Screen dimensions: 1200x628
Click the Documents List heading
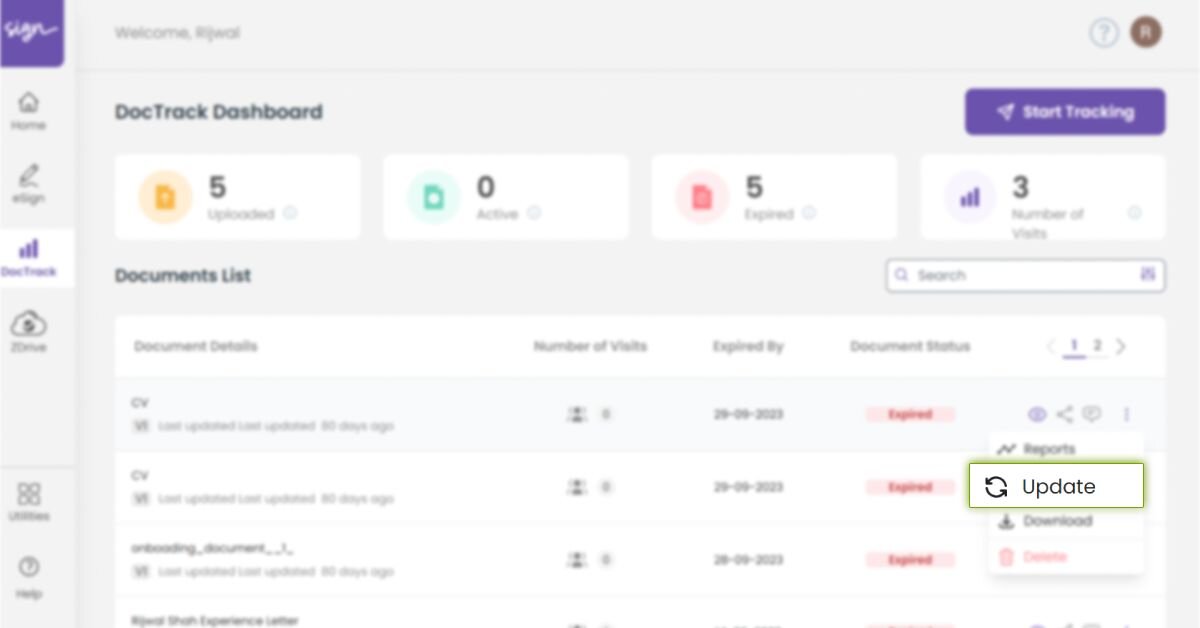pos(183,275)
